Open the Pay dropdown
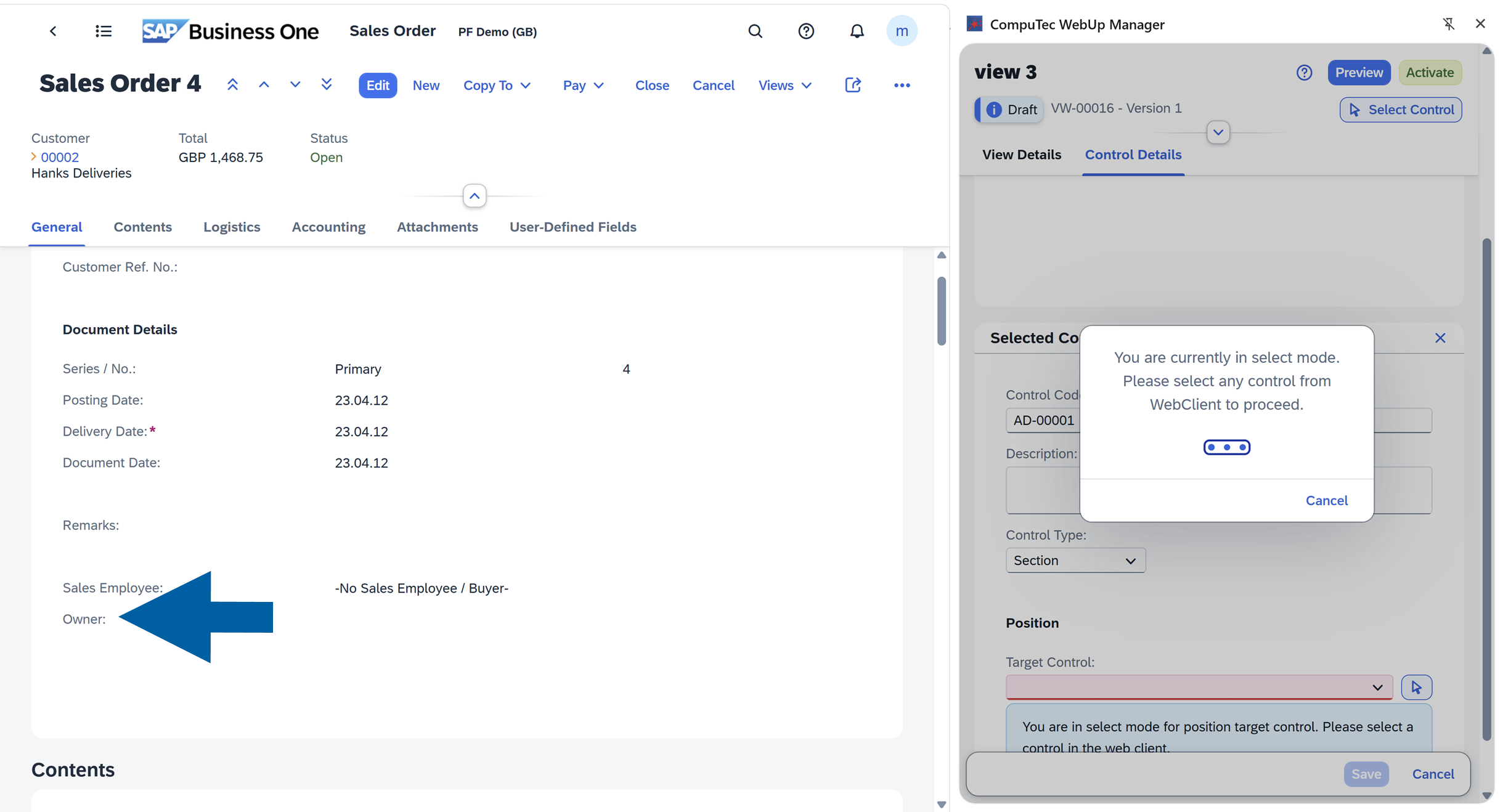The width and height of the screenshot is (1503, 812). (x=583, y=85)
